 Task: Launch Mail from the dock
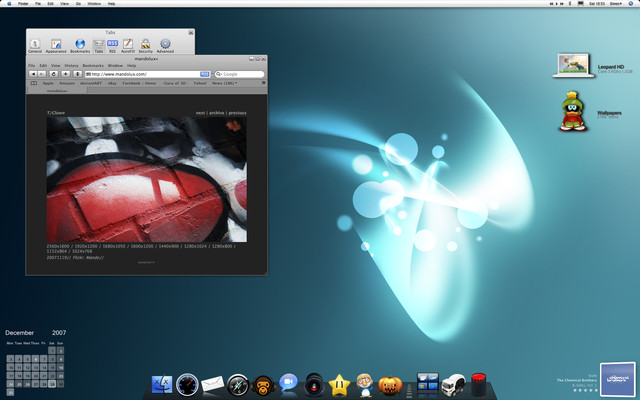(x=212, y=384)
